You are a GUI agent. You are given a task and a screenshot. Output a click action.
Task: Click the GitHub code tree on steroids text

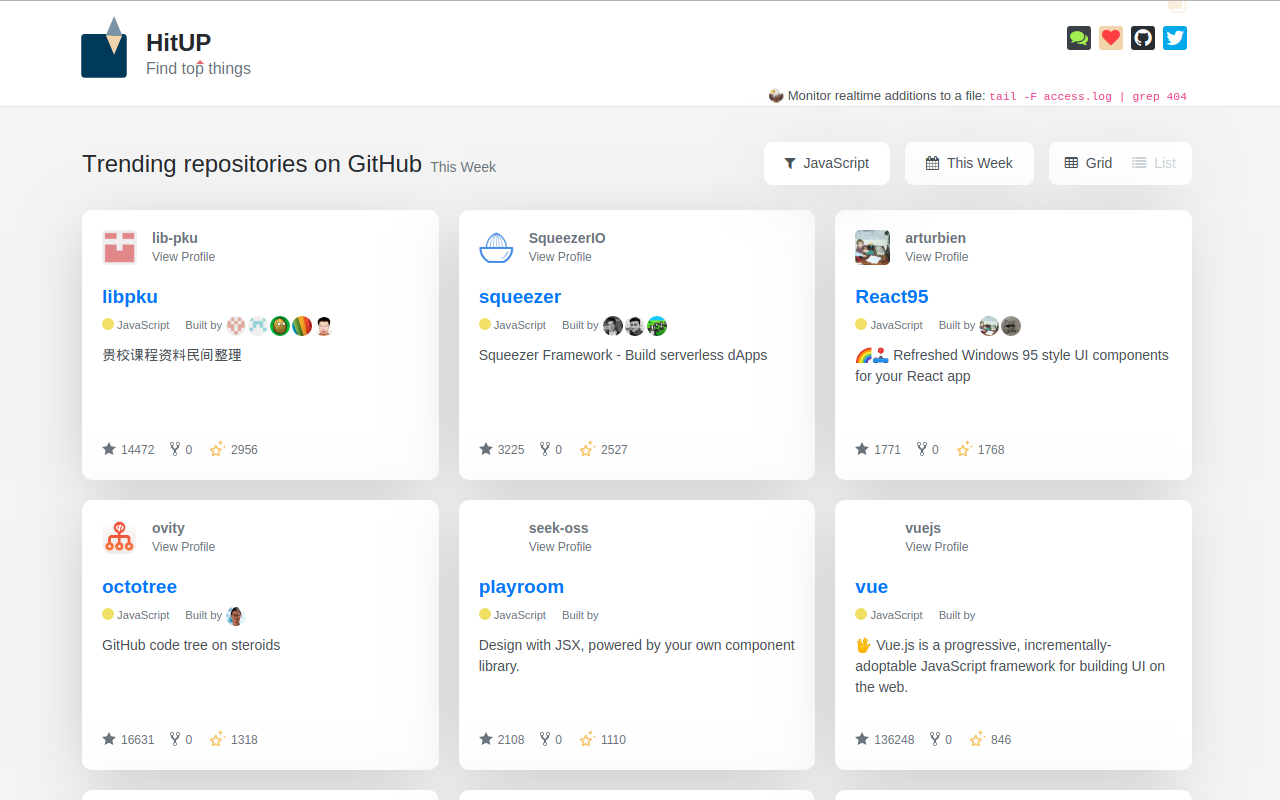(x=191, y=645)
